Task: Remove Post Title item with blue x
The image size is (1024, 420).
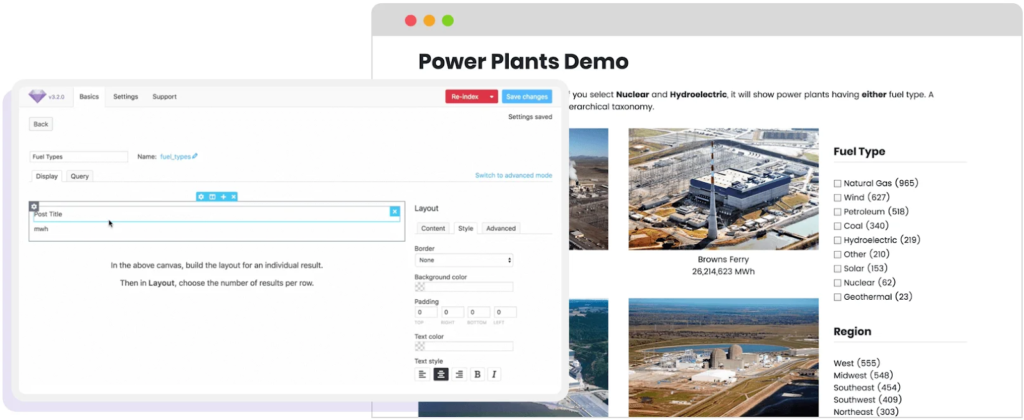Action: 394,212
